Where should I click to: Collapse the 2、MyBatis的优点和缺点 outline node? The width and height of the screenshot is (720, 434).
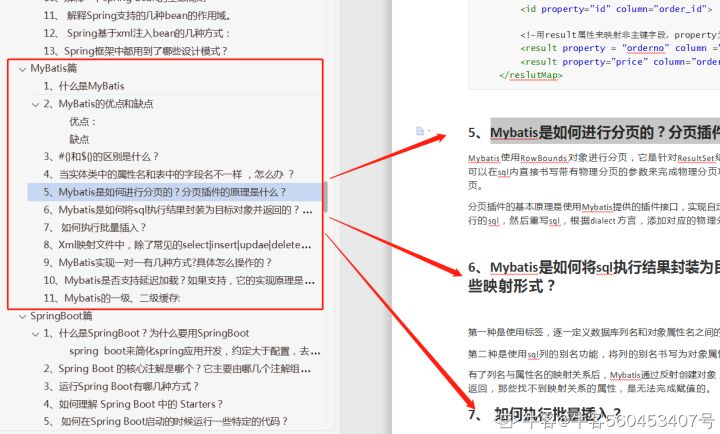tap(35, 104)
